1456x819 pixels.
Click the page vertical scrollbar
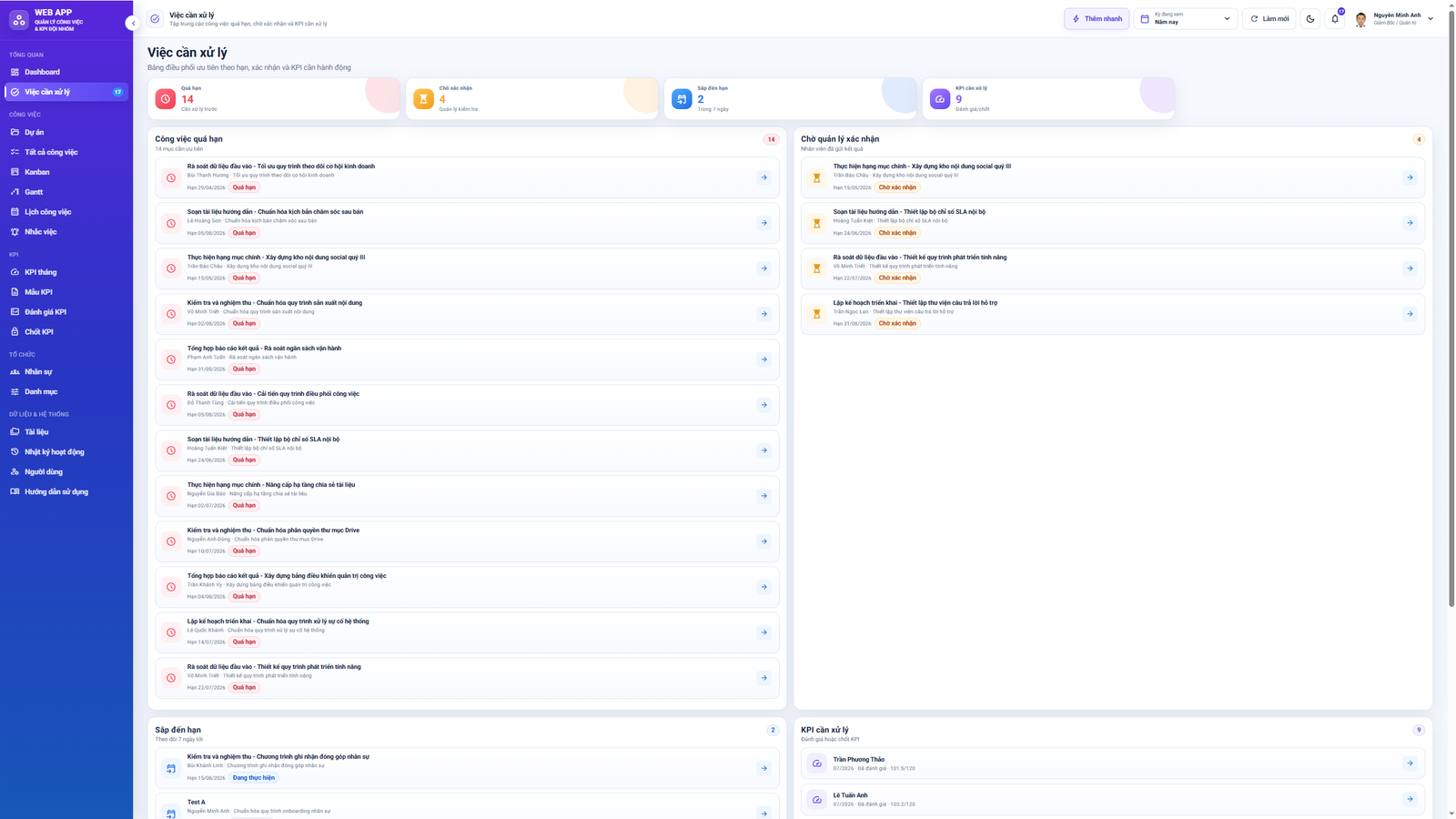click(1451, 309)
